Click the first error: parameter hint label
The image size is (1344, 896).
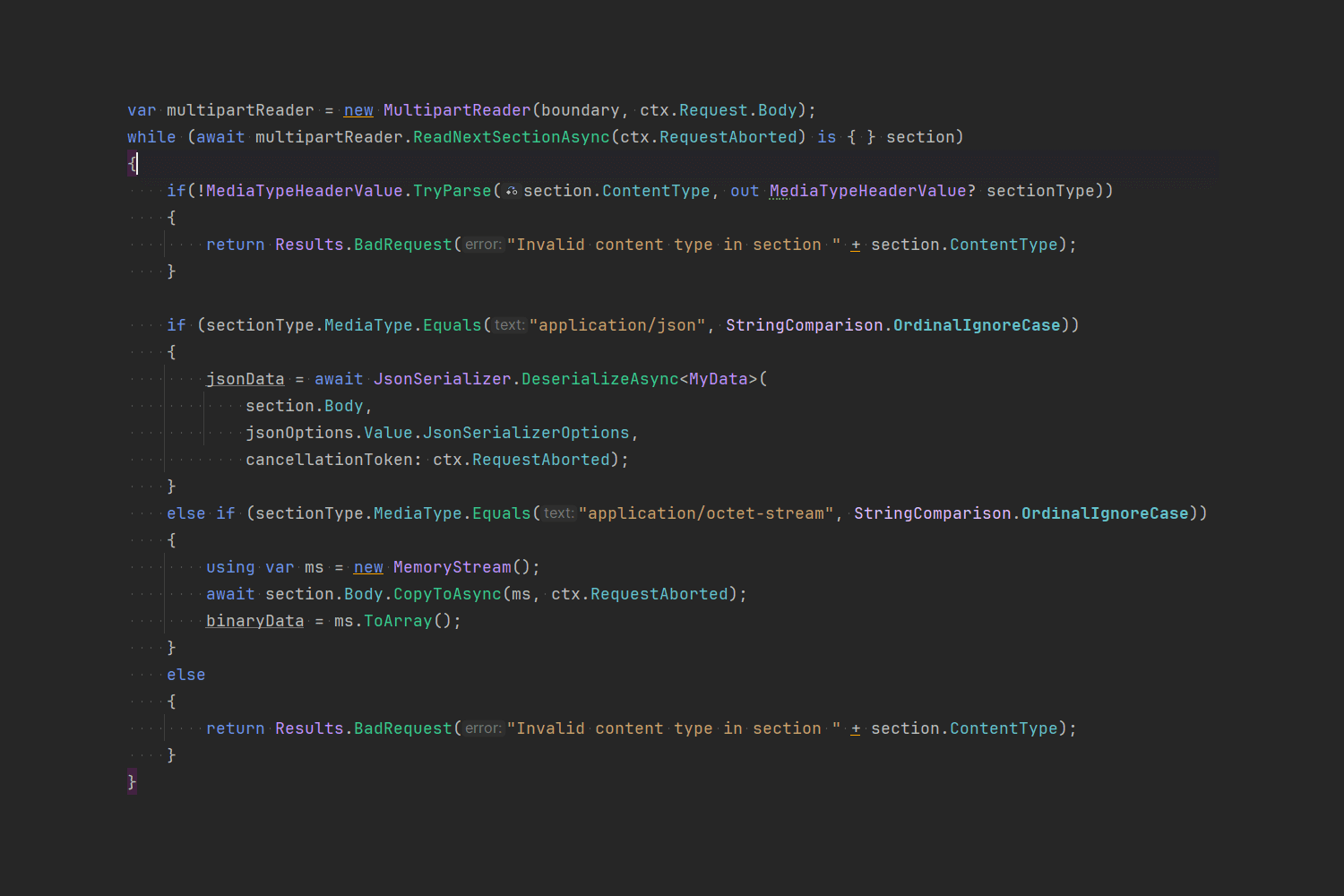tap(482, 244)
